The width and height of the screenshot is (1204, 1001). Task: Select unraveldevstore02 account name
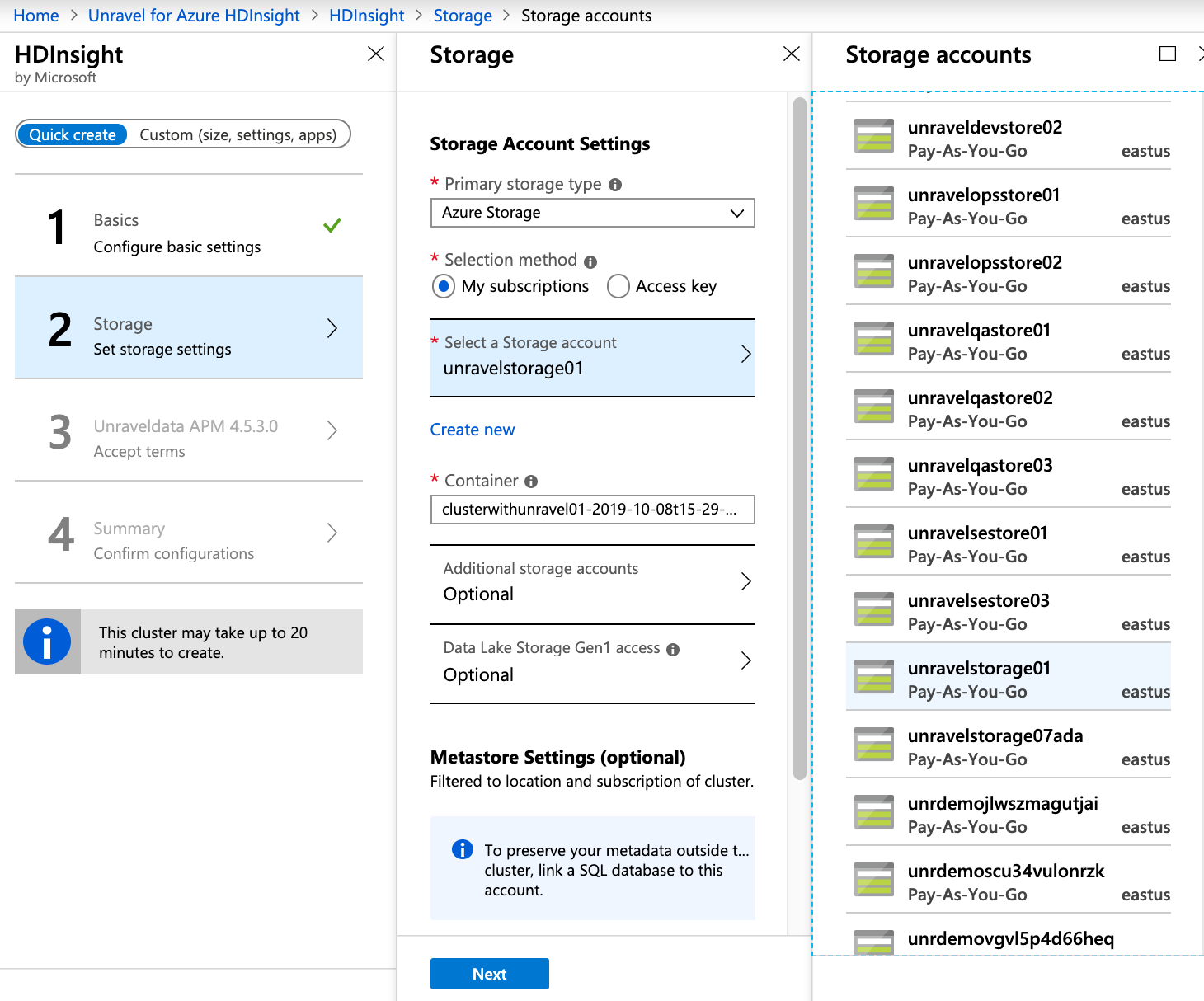point(985,128)
